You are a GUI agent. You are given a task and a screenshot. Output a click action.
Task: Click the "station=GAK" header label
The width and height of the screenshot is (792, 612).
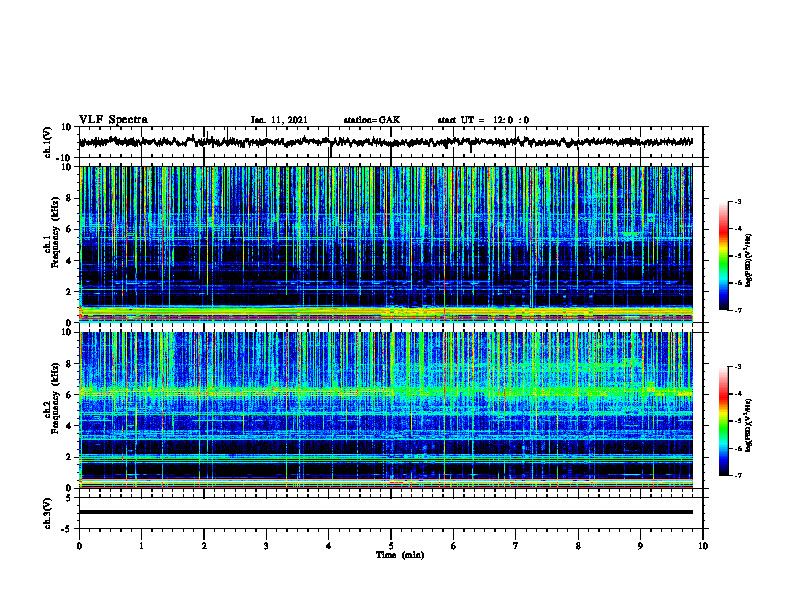(x=372, y=120)
